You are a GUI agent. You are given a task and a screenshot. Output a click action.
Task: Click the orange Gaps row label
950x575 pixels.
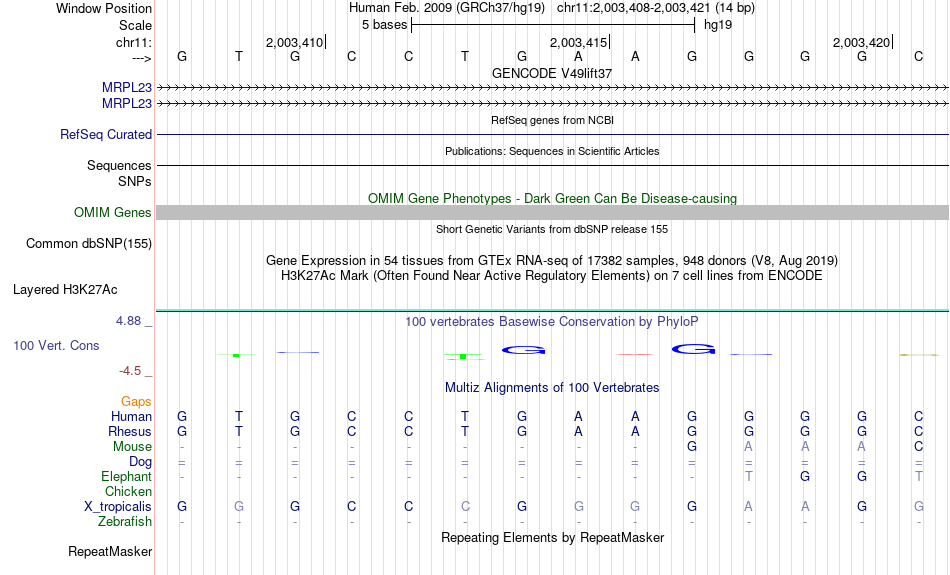(136, 402)
